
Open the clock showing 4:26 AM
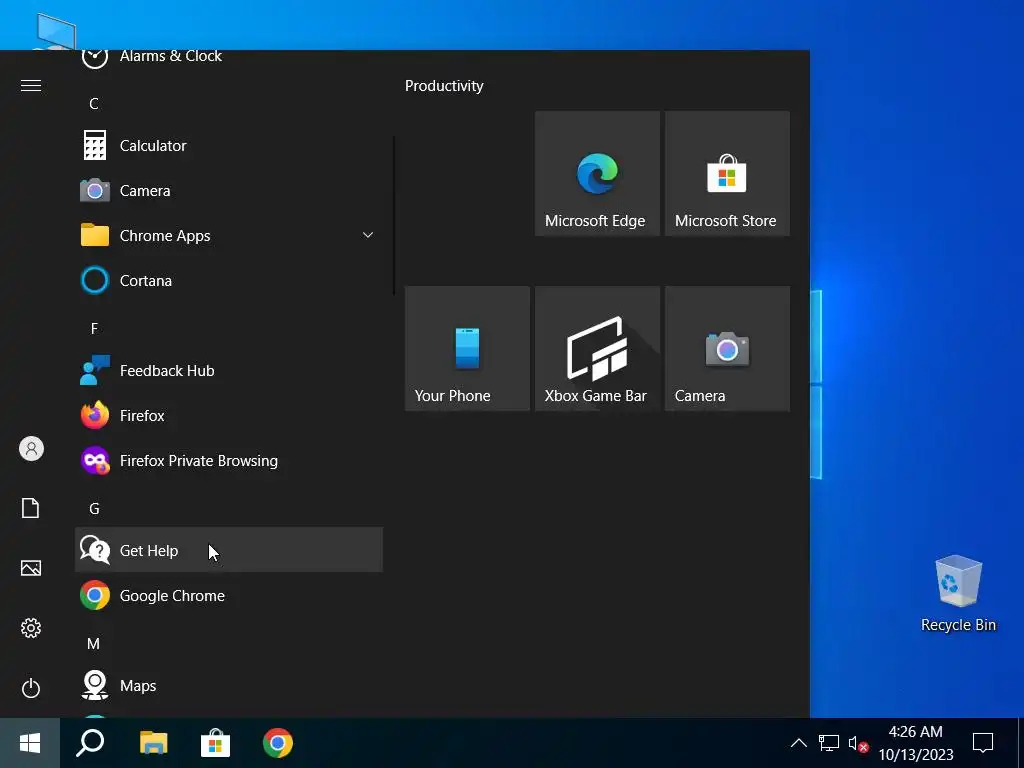click(x=916, y=743)
